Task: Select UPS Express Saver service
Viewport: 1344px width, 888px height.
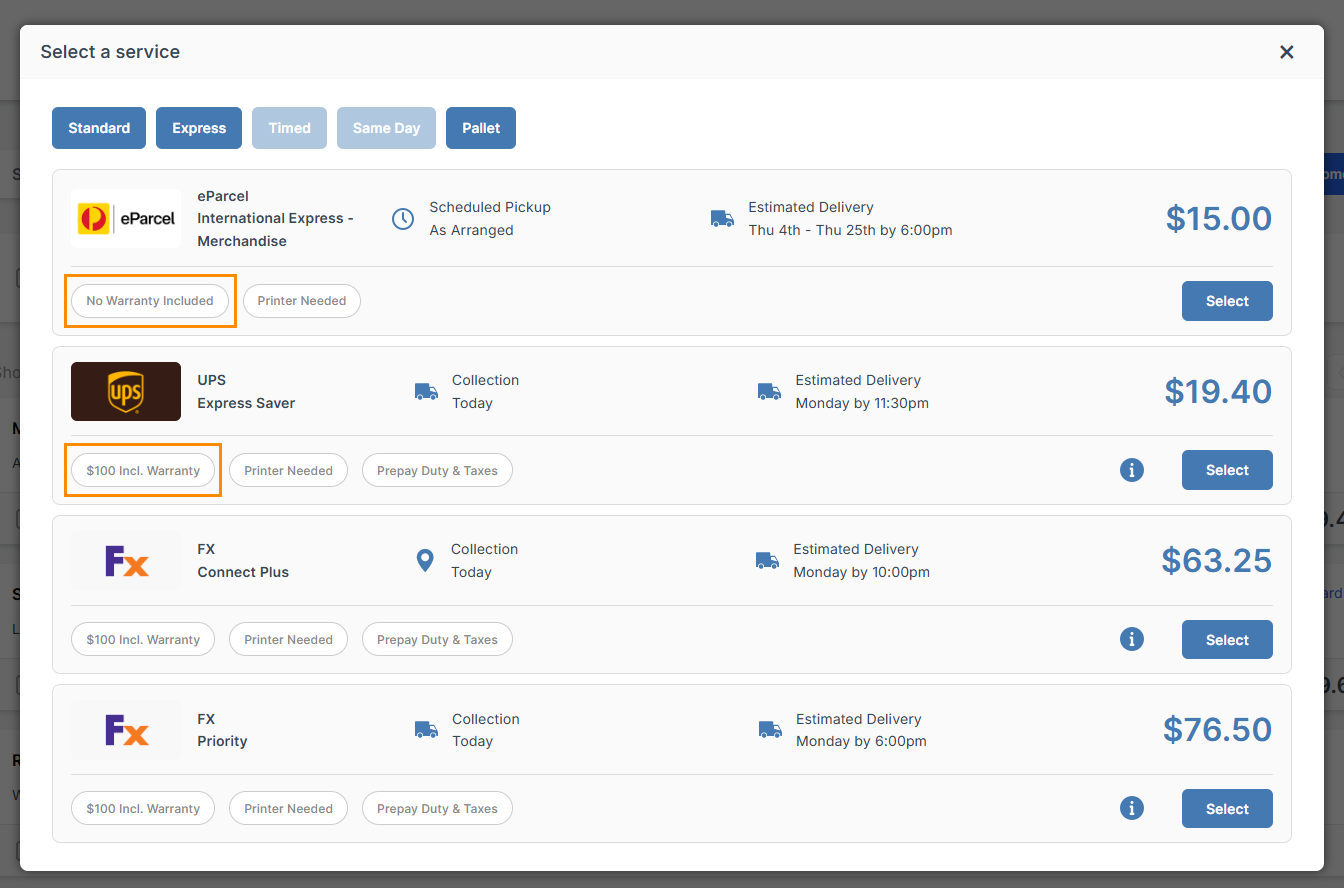Action: [x=1227, y=470]
